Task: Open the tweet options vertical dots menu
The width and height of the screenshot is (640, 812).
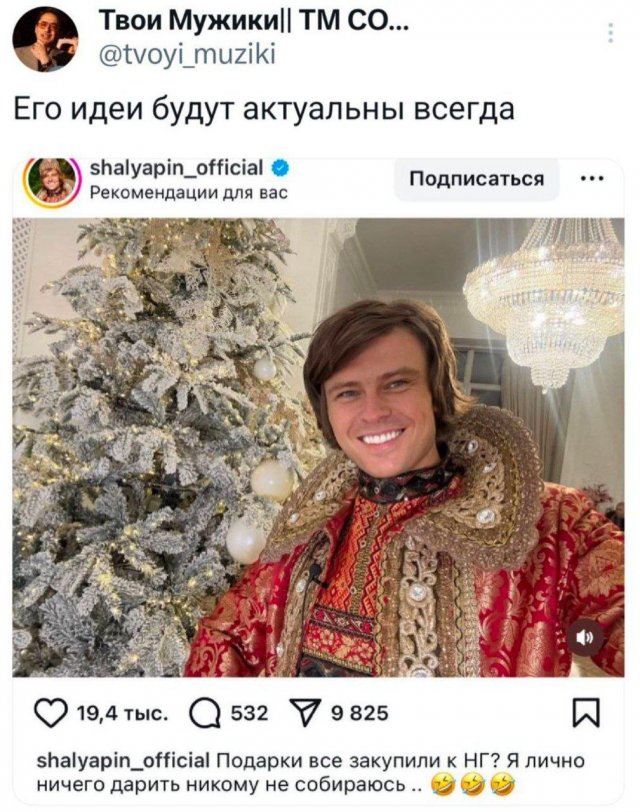Action: coord(611,32)
